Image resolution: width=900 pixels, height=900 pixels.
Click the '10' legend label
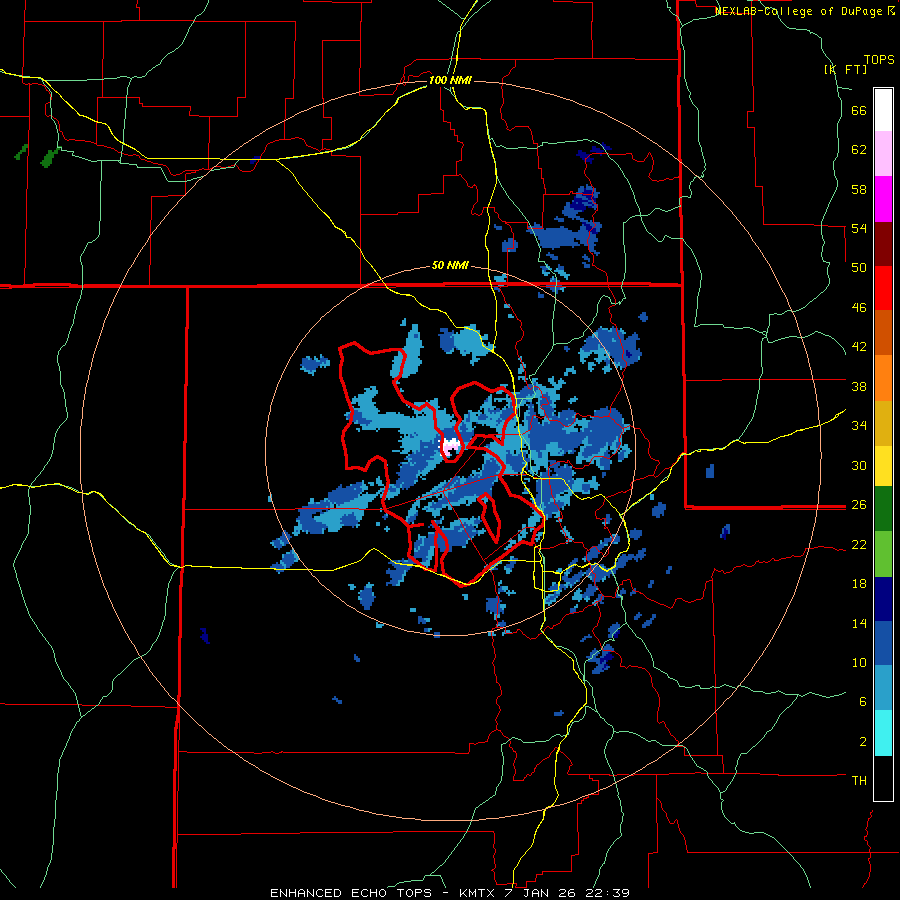(859, 662)
